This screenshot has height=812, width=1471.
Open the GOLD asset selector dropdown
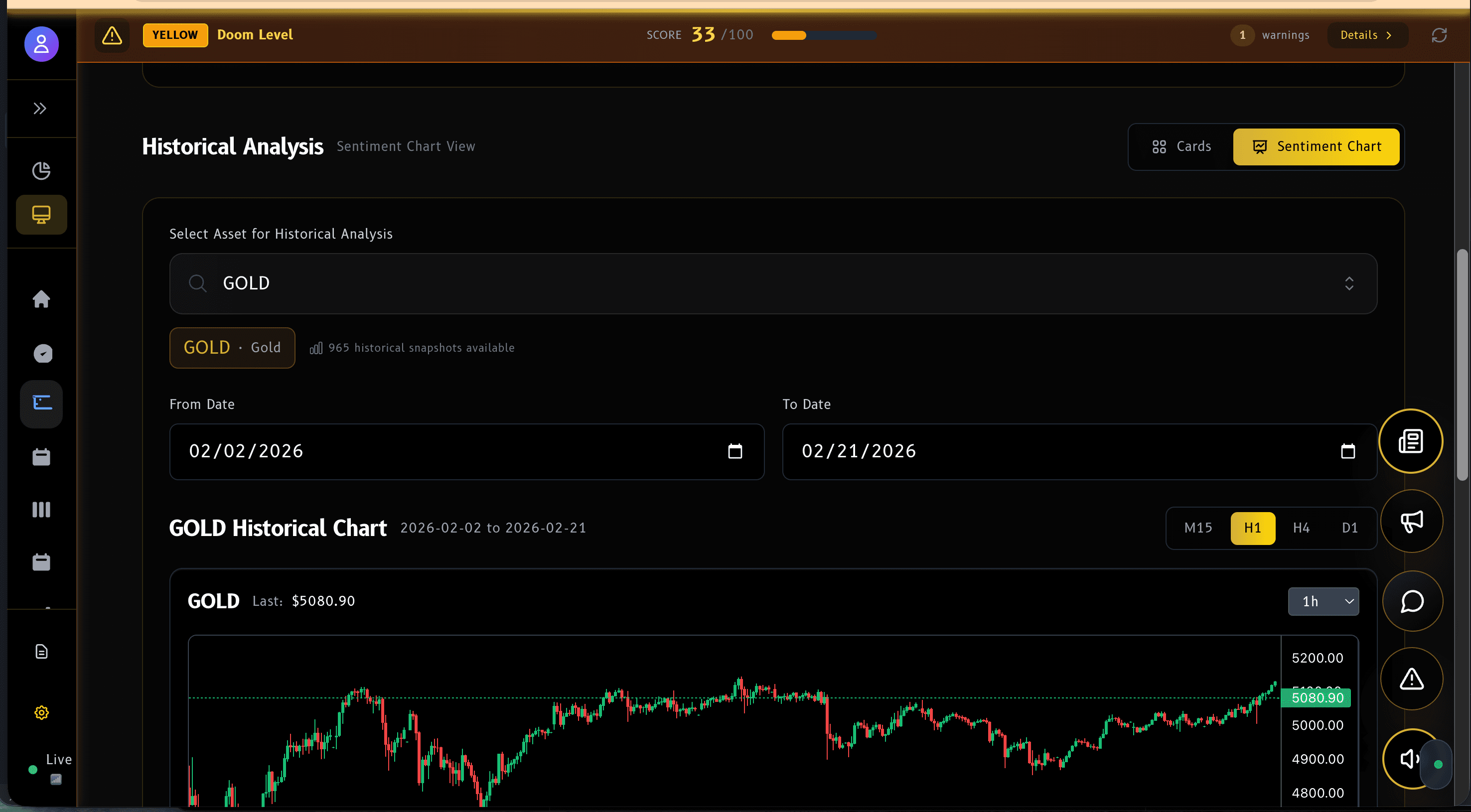pyautogui.click(x=1349, y=283)
